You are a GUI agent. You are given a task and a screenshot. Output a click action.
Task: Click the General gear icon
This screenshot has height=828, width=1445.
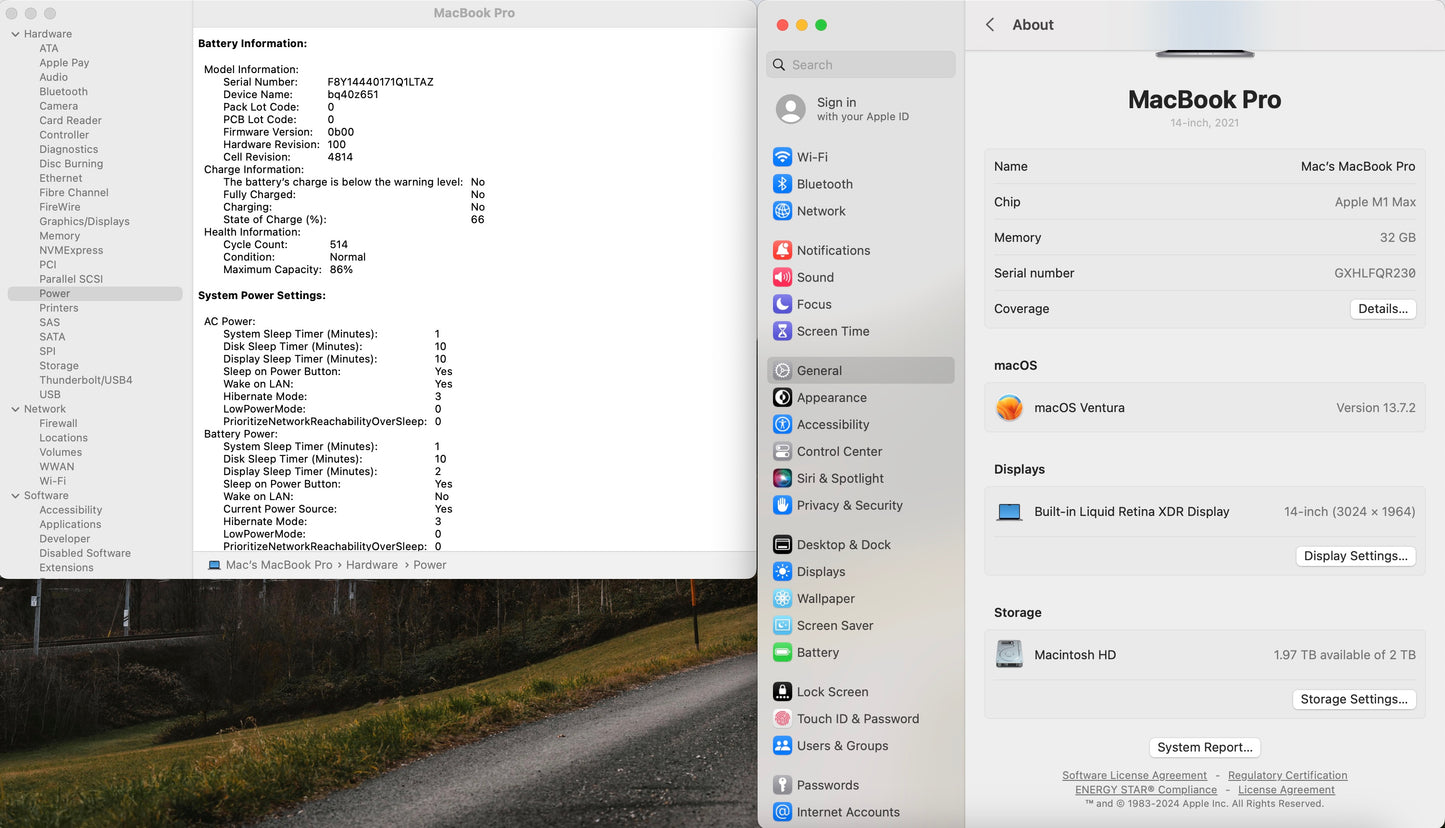pyautogui.click(x=782, y=370)
